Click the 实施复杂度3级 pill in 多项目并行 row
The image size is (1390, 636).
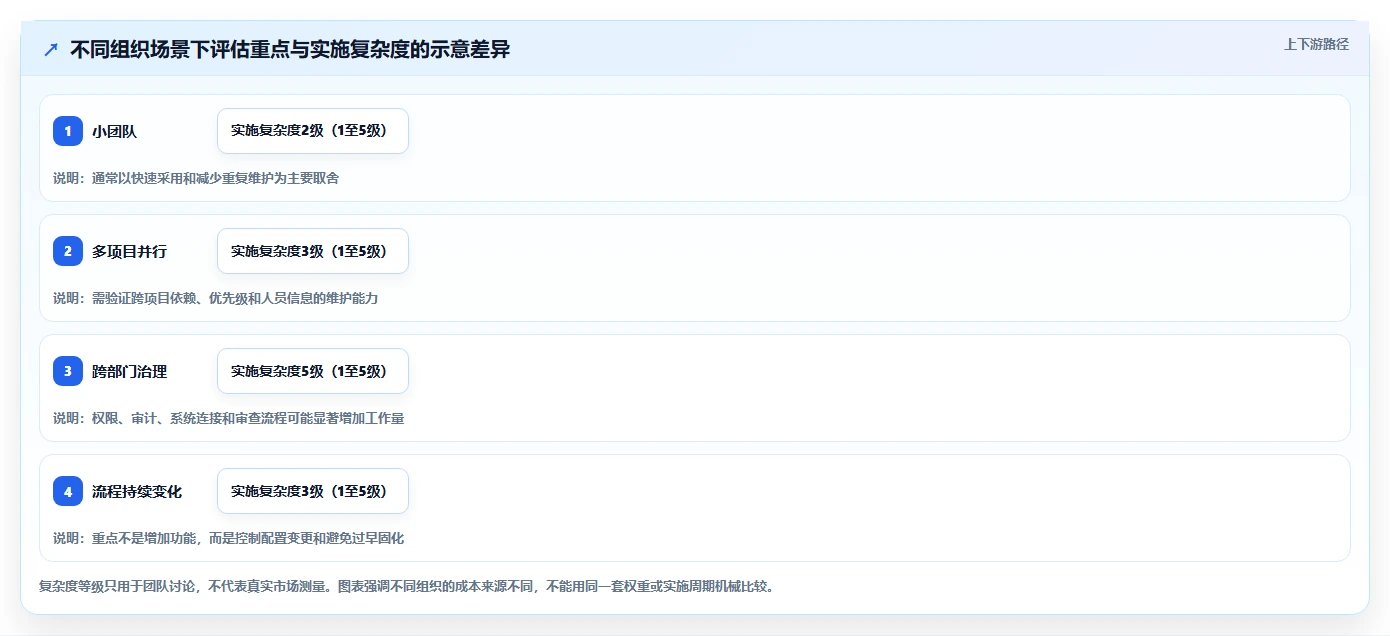click(313, 251)
